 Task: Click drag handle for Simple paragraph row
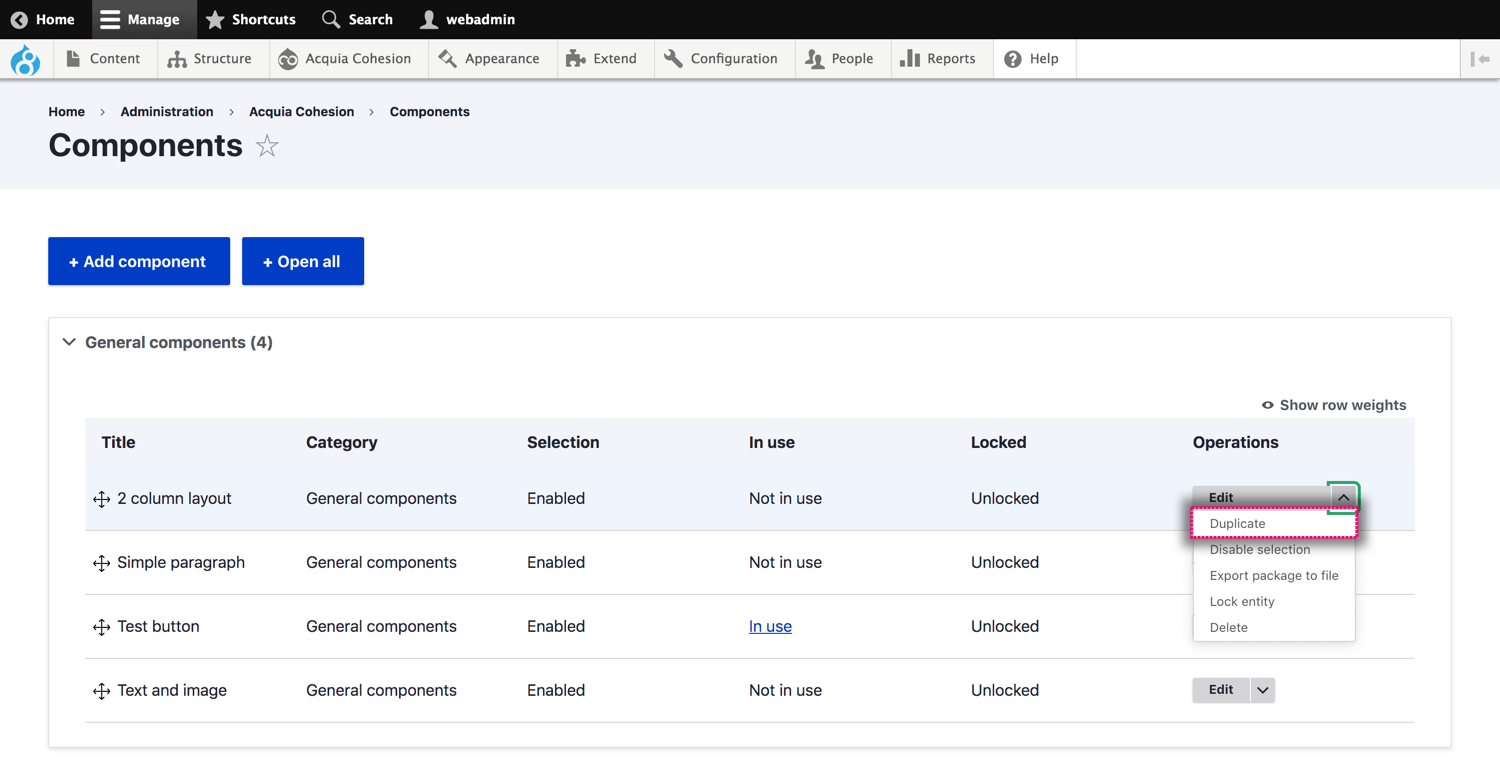coord(101,563)
